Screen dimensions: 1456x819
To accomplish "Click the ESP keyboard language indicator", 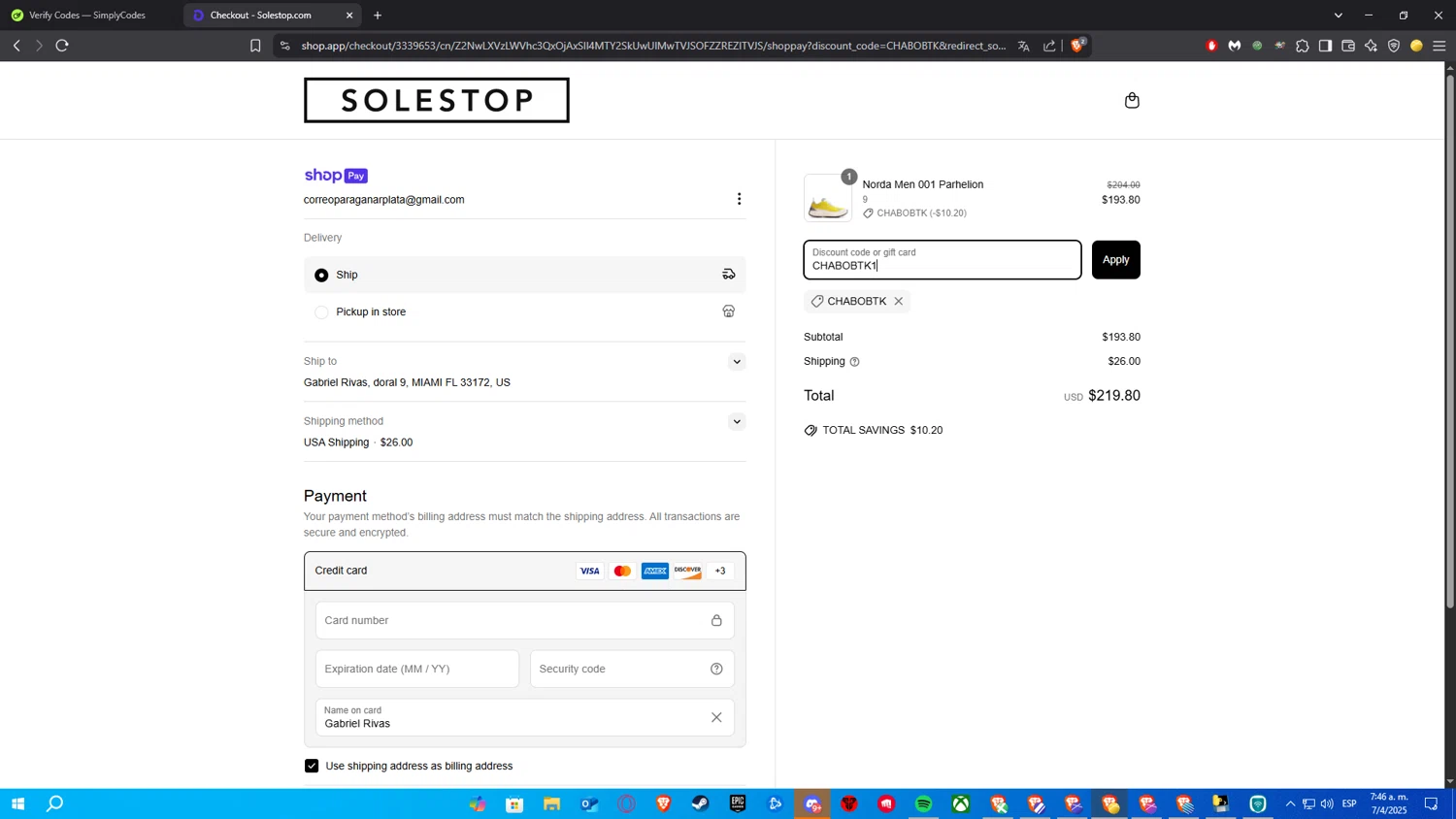I will click(x=1349, y=803).
